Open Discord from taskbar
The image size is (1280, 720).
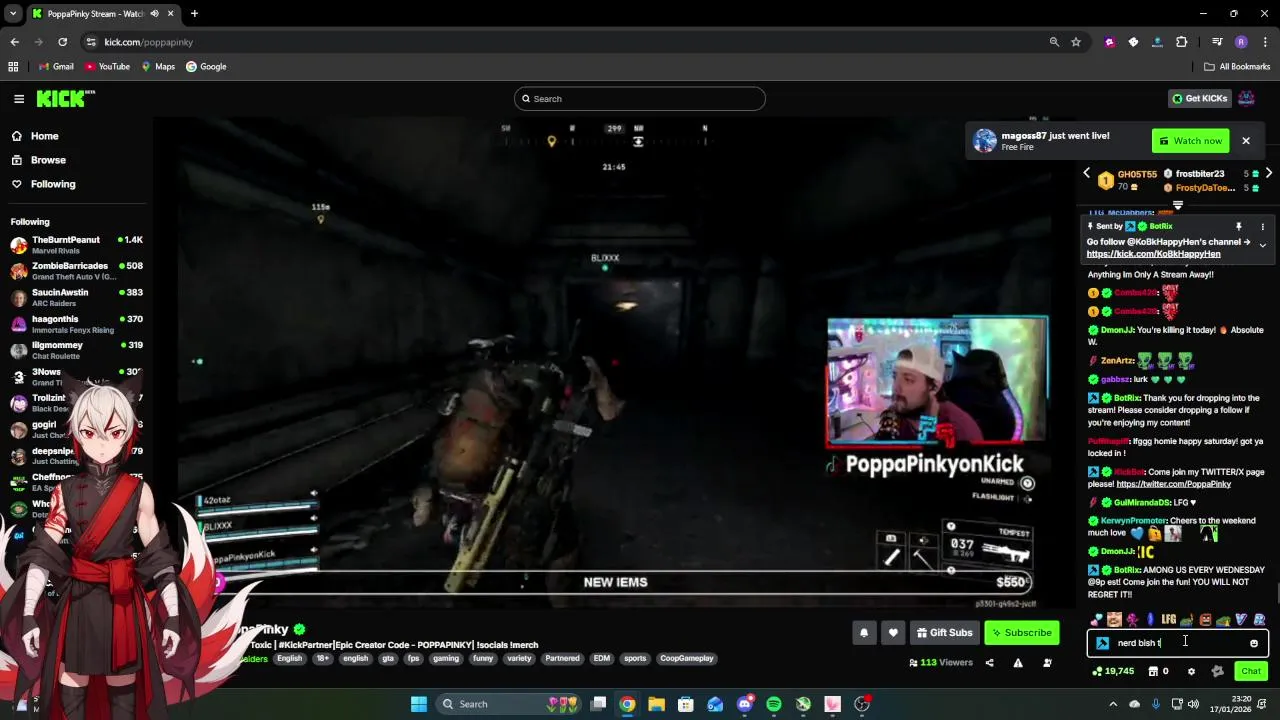click(x=745, y=704)
